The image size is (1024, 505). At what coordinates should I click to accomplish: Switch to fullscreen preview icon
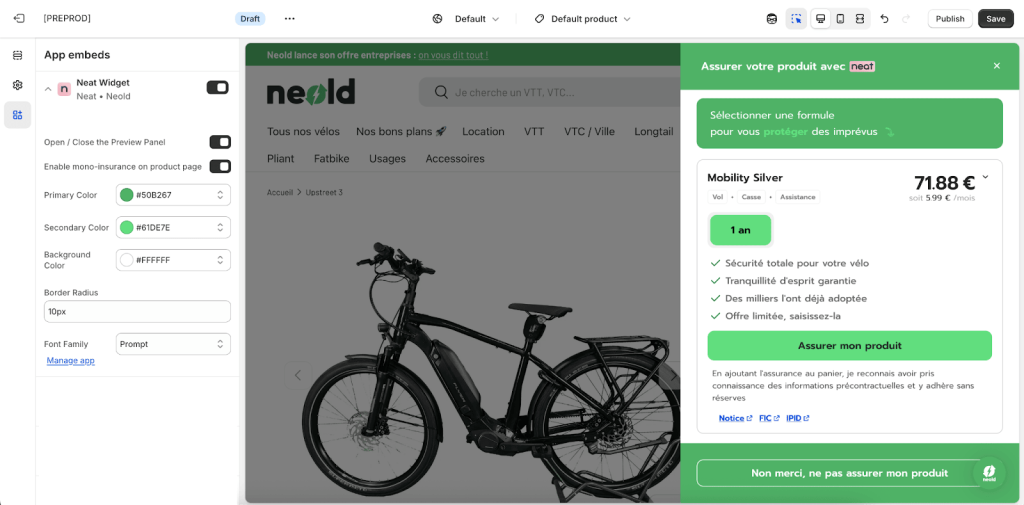[860, 18]
